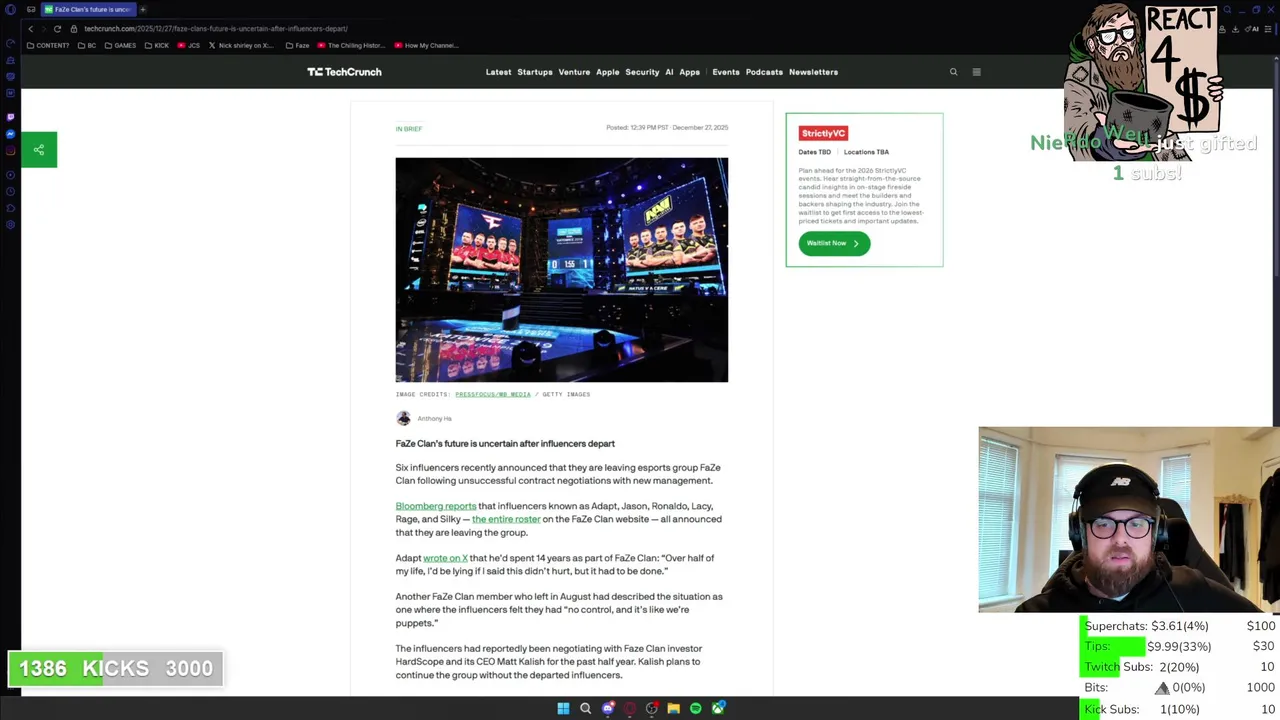Image resolution: width=1280 pixels, height=720 pixels.
Task: Open a new browser tab with plus
Action: 142,9
